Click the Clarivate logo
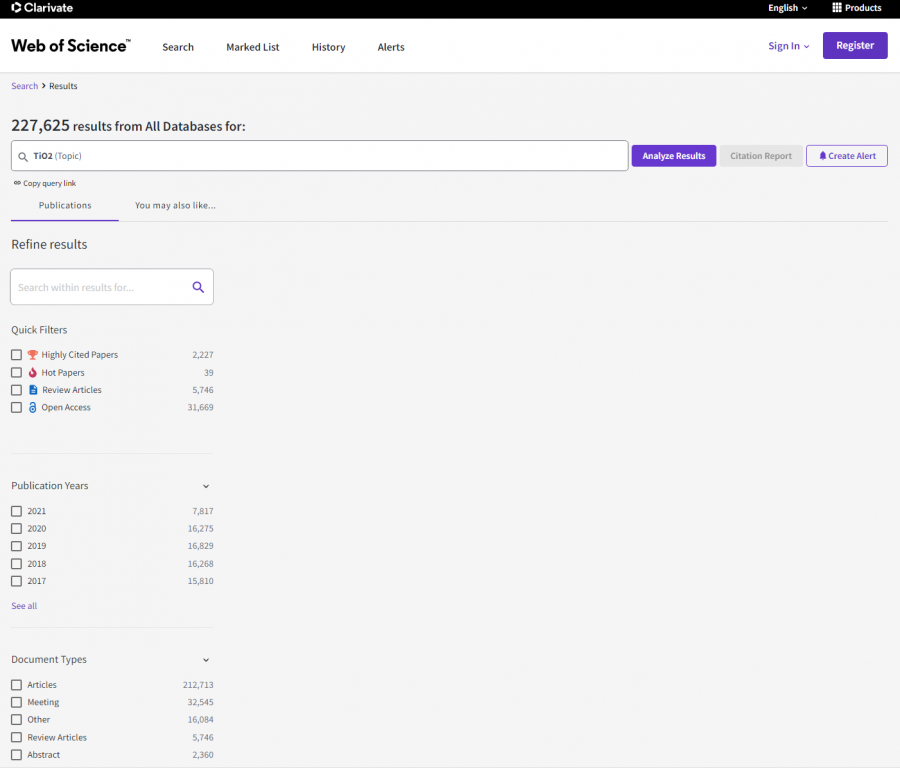The width and height of the screenshot is (900, 768). tap(42, 8)
